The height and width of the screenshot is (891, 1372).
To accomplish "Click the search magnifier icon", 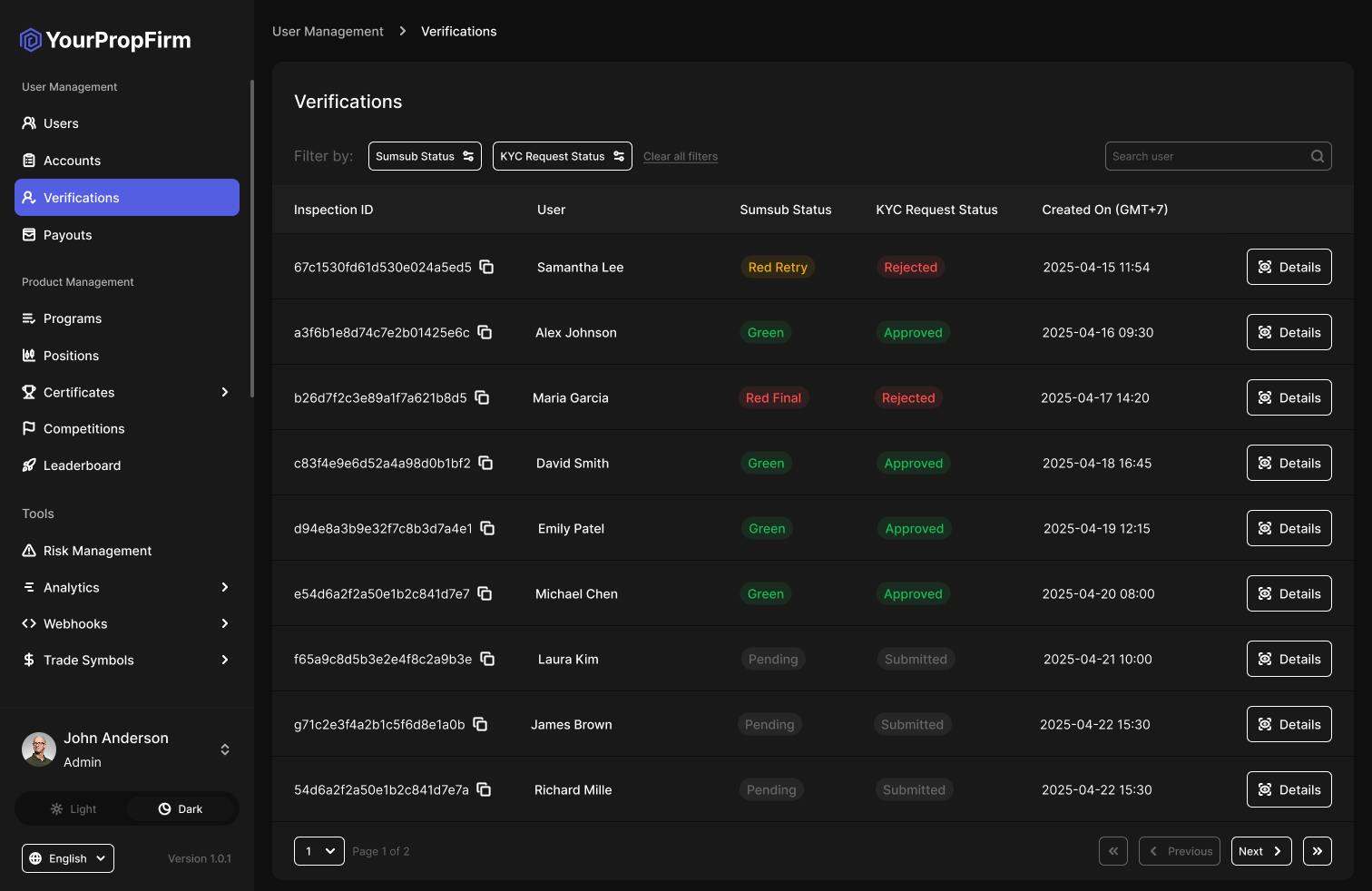I will pos(1317,156).
